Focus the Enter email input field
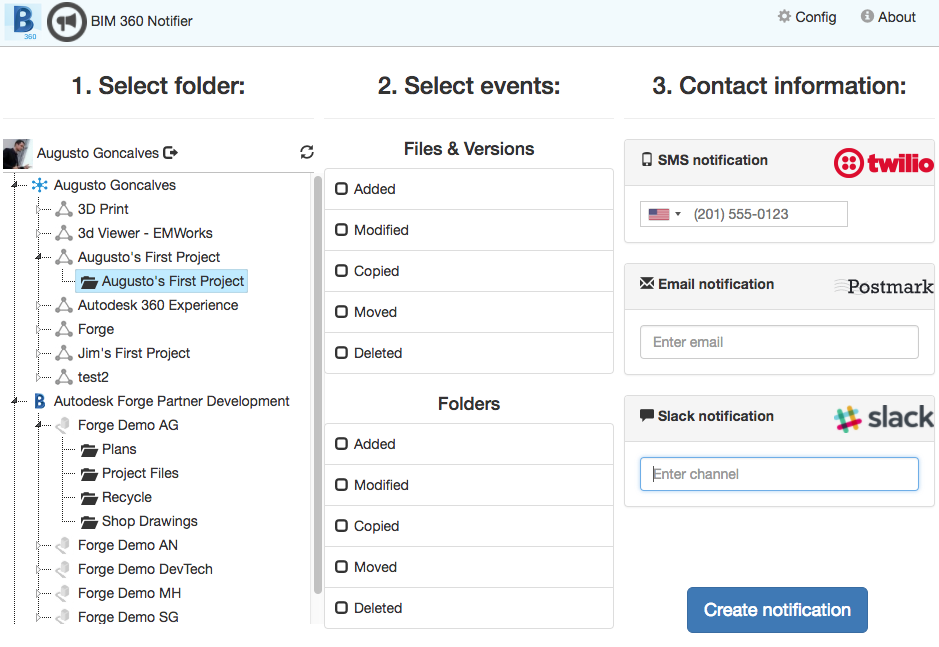This screenshot has height=647, width=939. coord(778,342)
